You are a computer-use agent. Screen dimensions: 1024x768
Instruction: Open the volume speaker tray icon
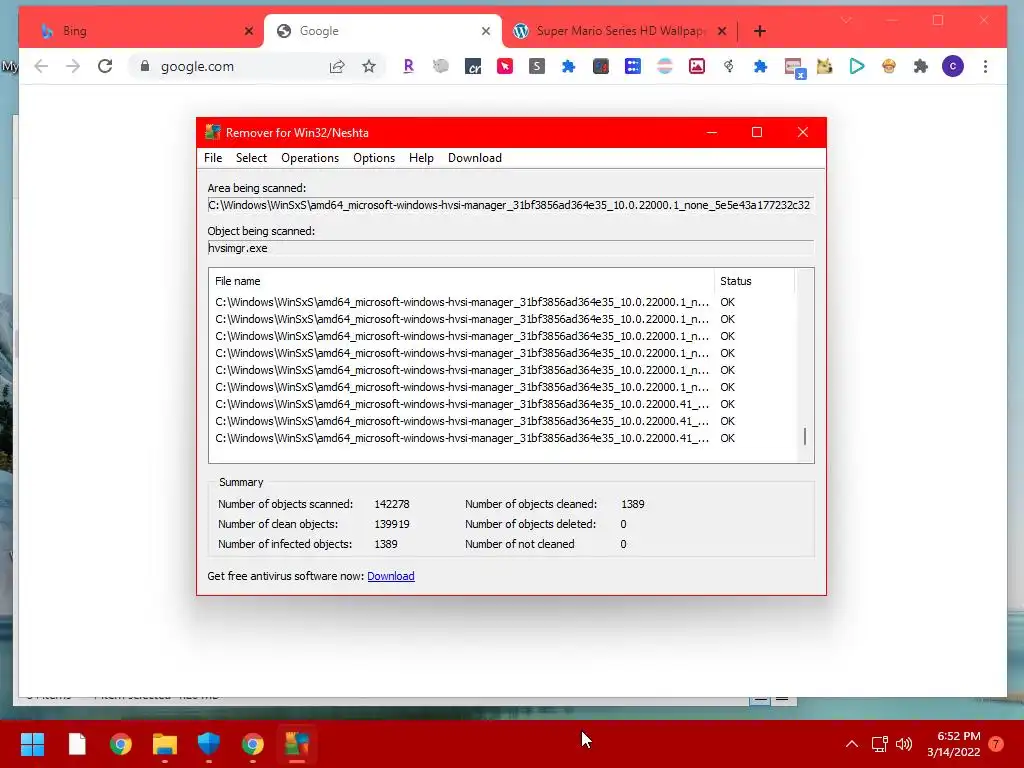[904, 744]
